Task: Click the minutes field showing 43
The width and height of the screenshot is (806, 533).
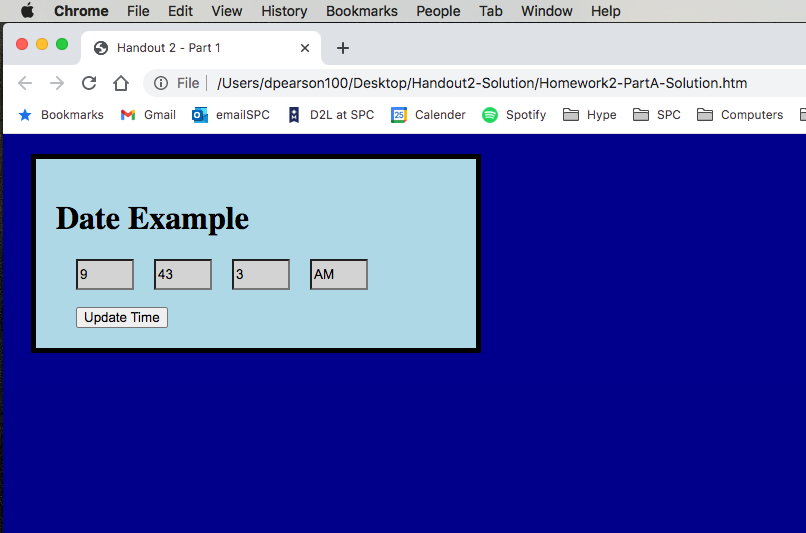Action: click(x=183, y=274)
